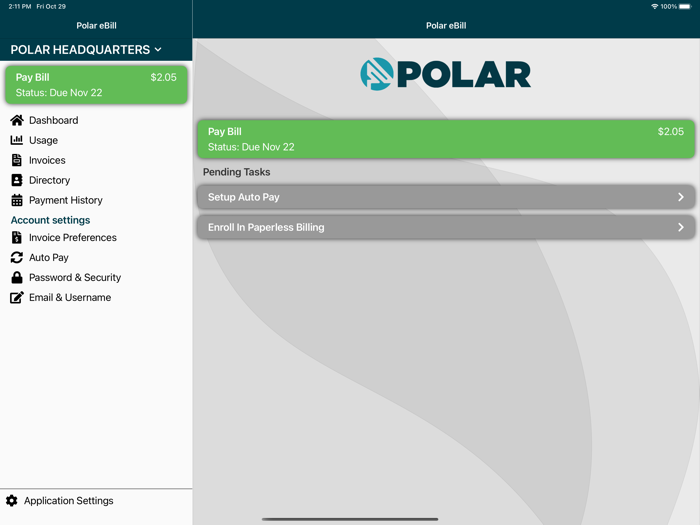The width and height of the screenshot is (700, 525).
Task: Click the battery indicator icon
Action: point(685,6)
